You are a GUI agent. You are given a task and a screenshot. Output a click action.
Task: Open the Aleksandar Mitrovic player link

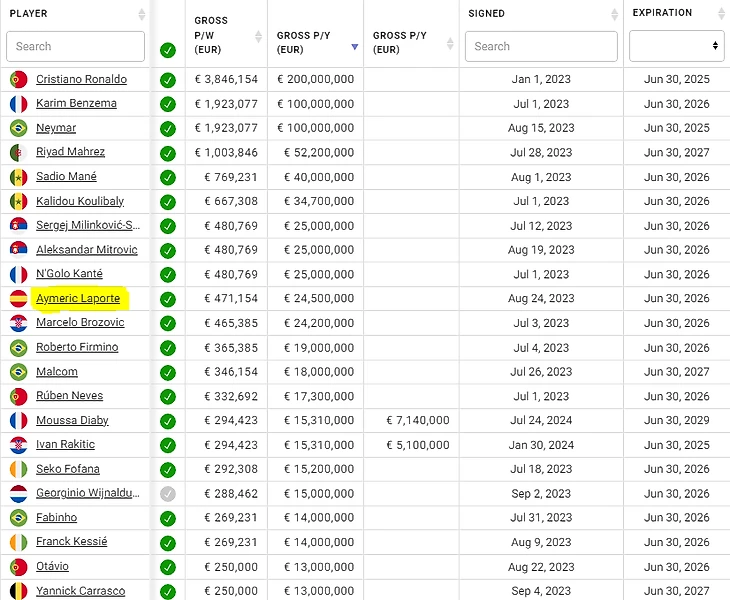(x=87, y=250)
